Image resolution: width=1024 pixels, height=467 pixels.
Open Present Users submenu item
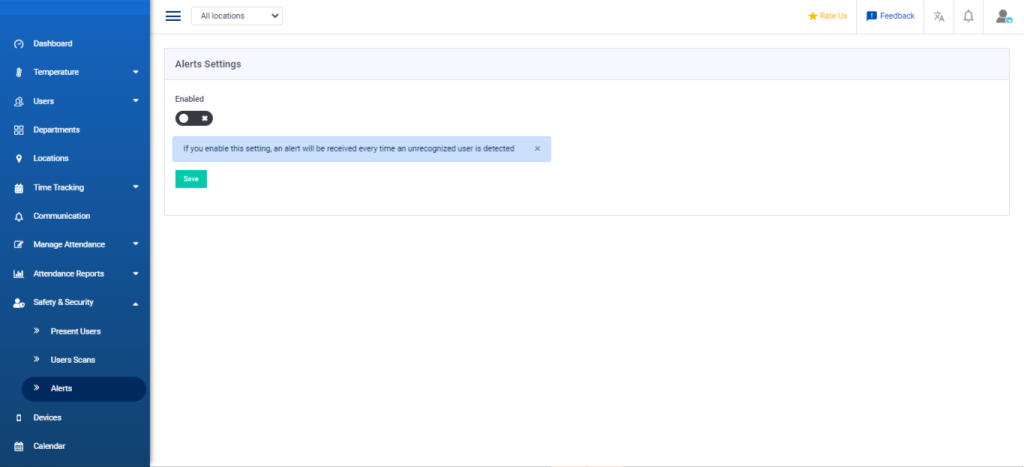click(x=76, y=331)
